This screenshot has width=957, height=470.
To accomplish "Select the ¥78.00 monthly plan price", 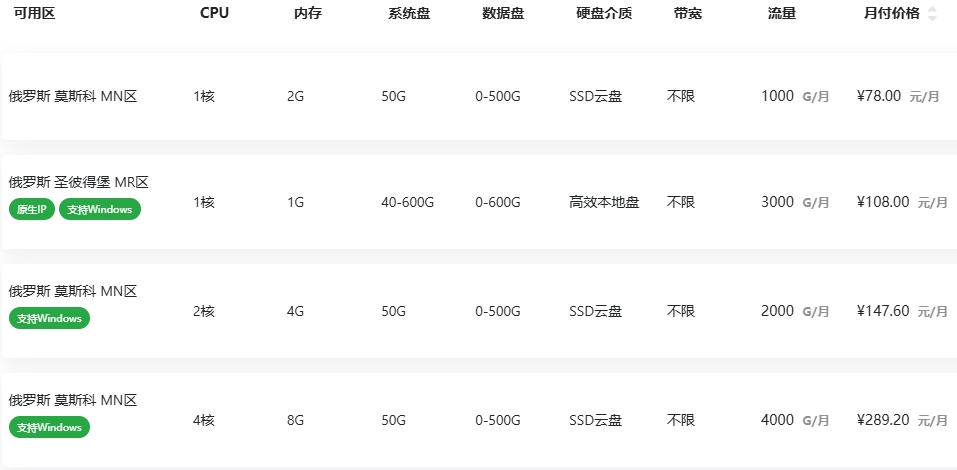I will click(879, 96).
